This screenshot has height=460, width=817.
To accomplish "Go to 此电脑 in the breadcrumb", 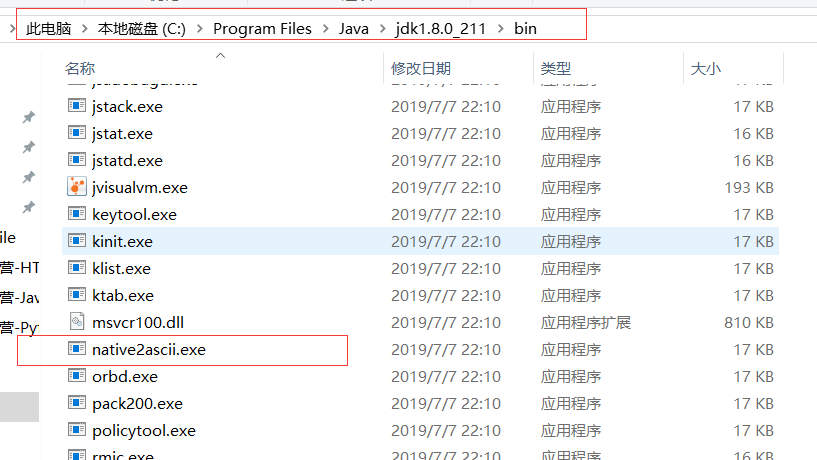I will click(x=48, y=29).
